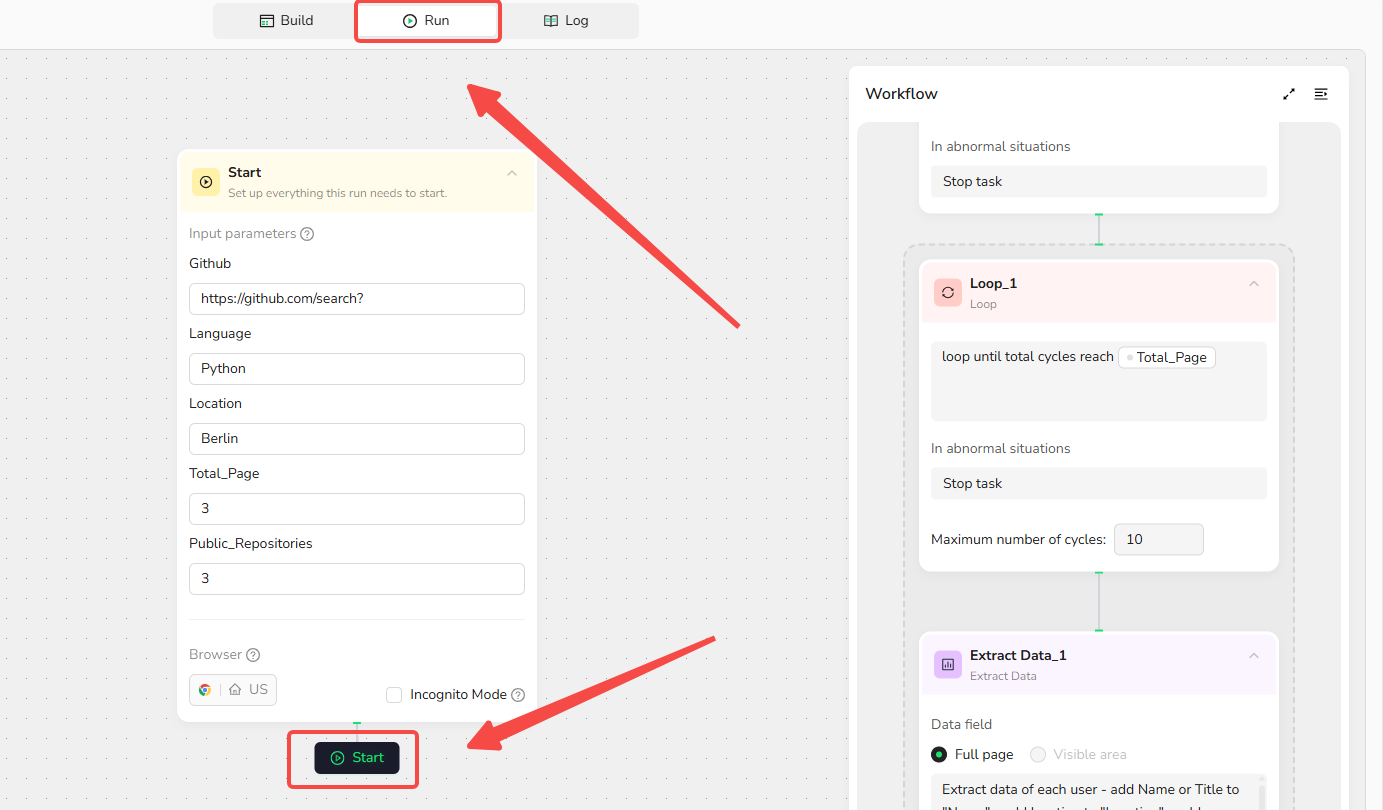
Task: Click the Start node play icon
Action: point(206,182)
